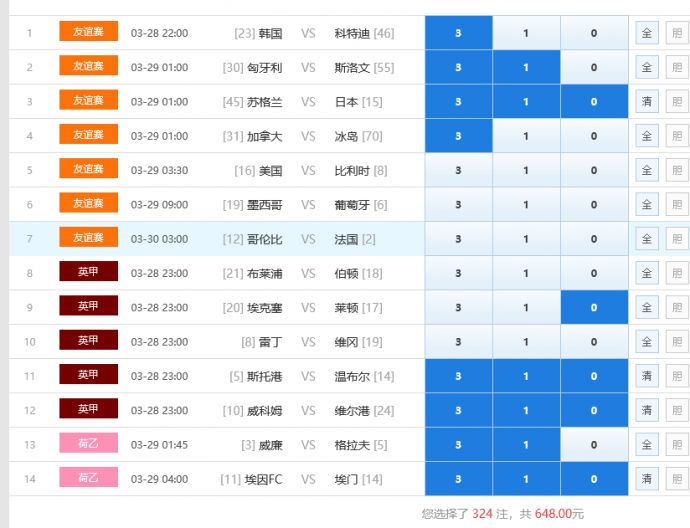Open the 英甲 league tag for 布莱浦 match
This screenshot has width=690, height=528.
pos(88,272)
